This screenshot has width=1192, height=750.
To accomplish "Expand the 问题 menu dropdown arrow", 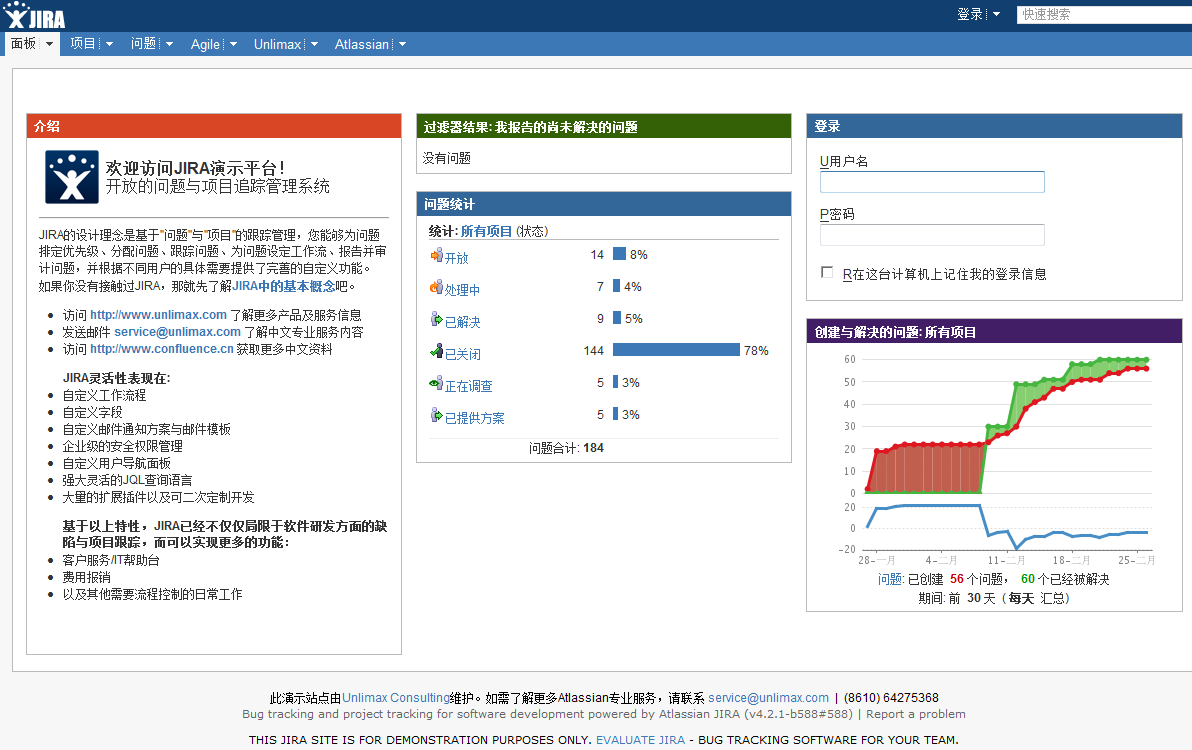I will tap(169, 44).
